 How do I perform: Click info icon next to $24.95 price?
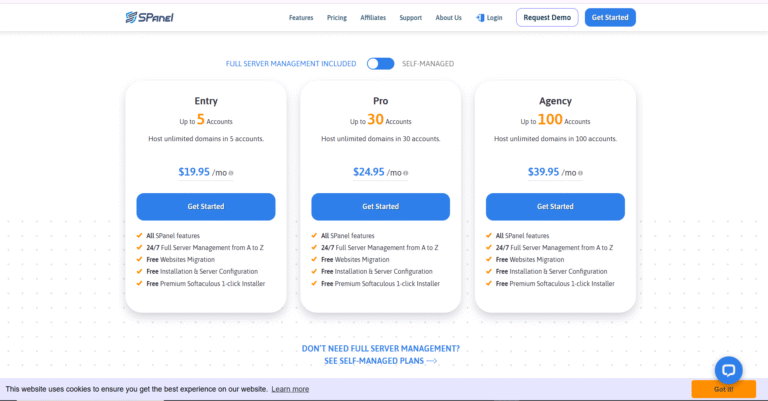coord(406,173)
